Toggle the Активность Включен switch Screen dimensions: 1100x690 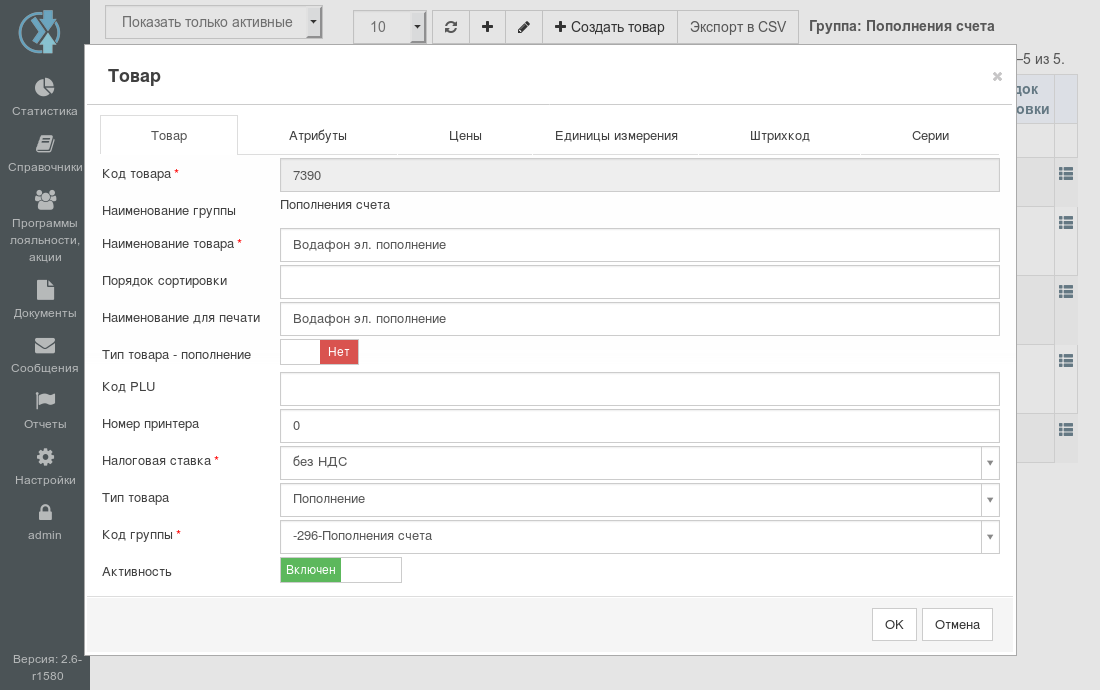(341, 570)
